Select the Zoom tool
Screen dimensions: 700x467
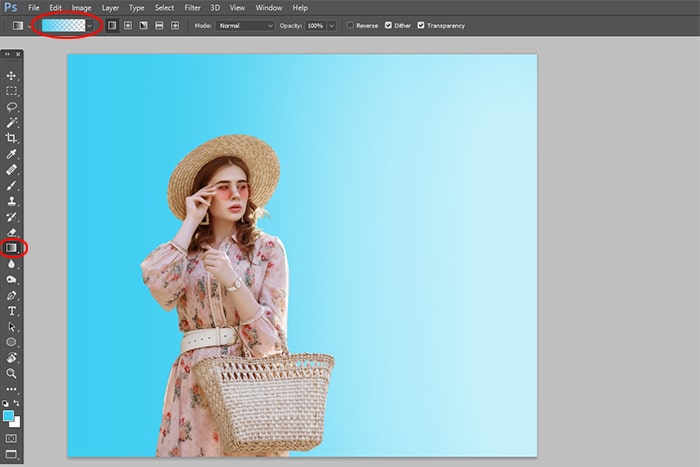point(12,373)
